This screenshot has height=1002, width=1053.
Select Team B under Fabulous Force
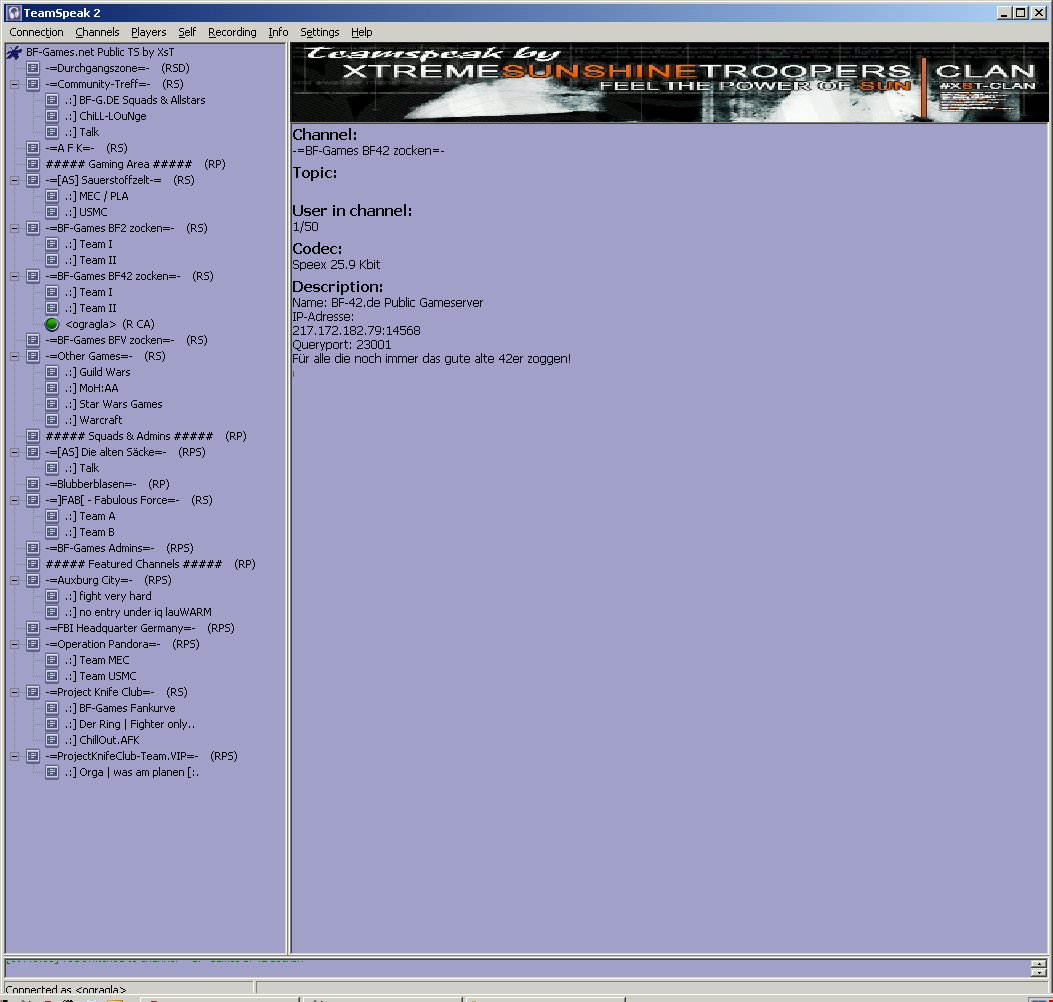(x=90, y=533)
